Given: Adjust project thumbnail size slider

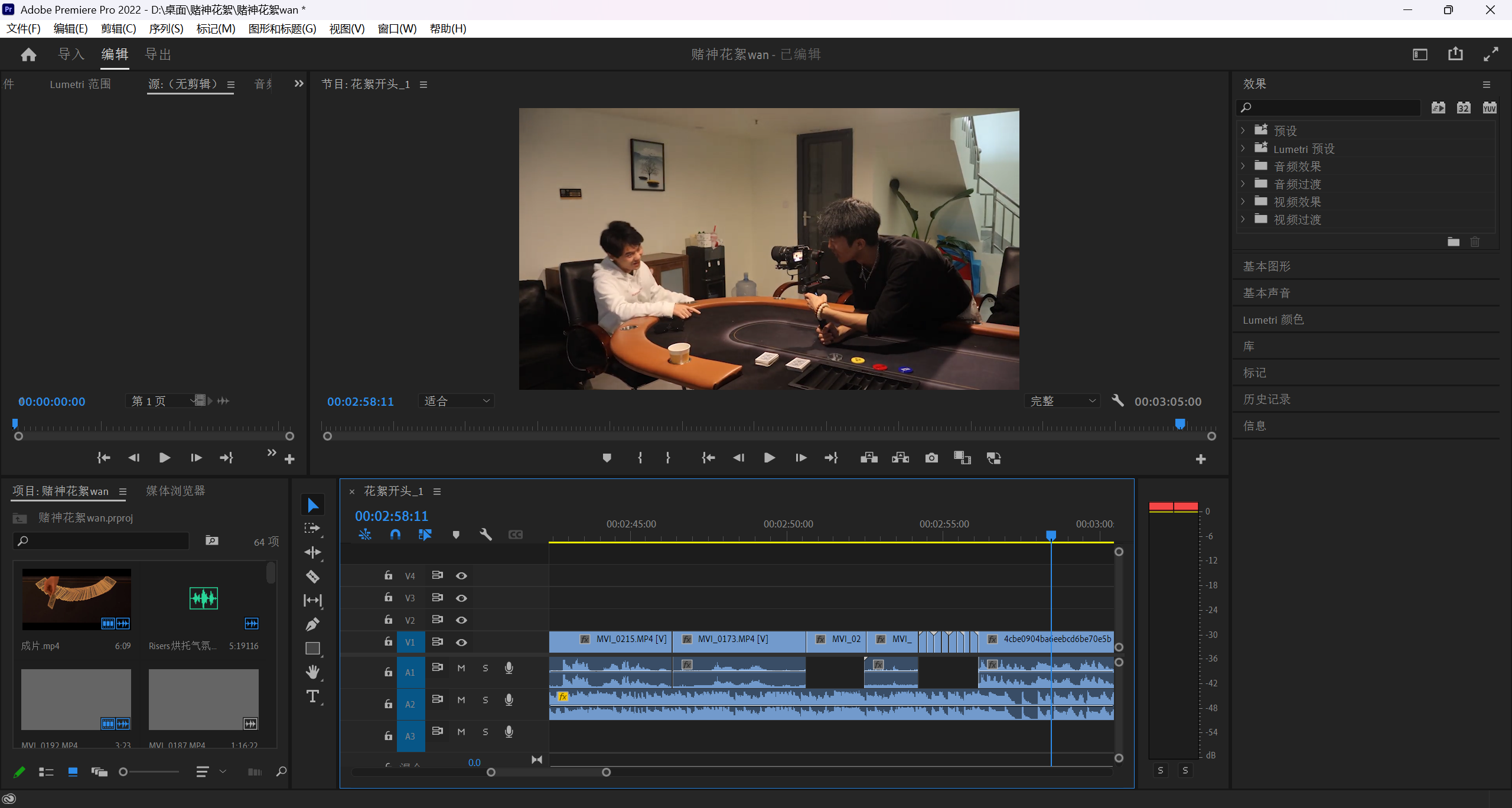Looking at the screenshot, I should 149,772.
